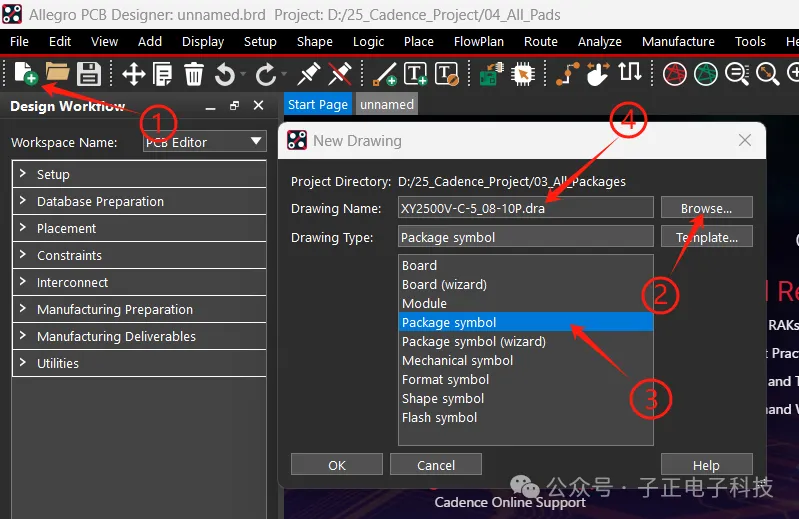Click OK in New Drawing dialog
The image size is (799, 519).
pyautogui.click(x=337, y=465)
